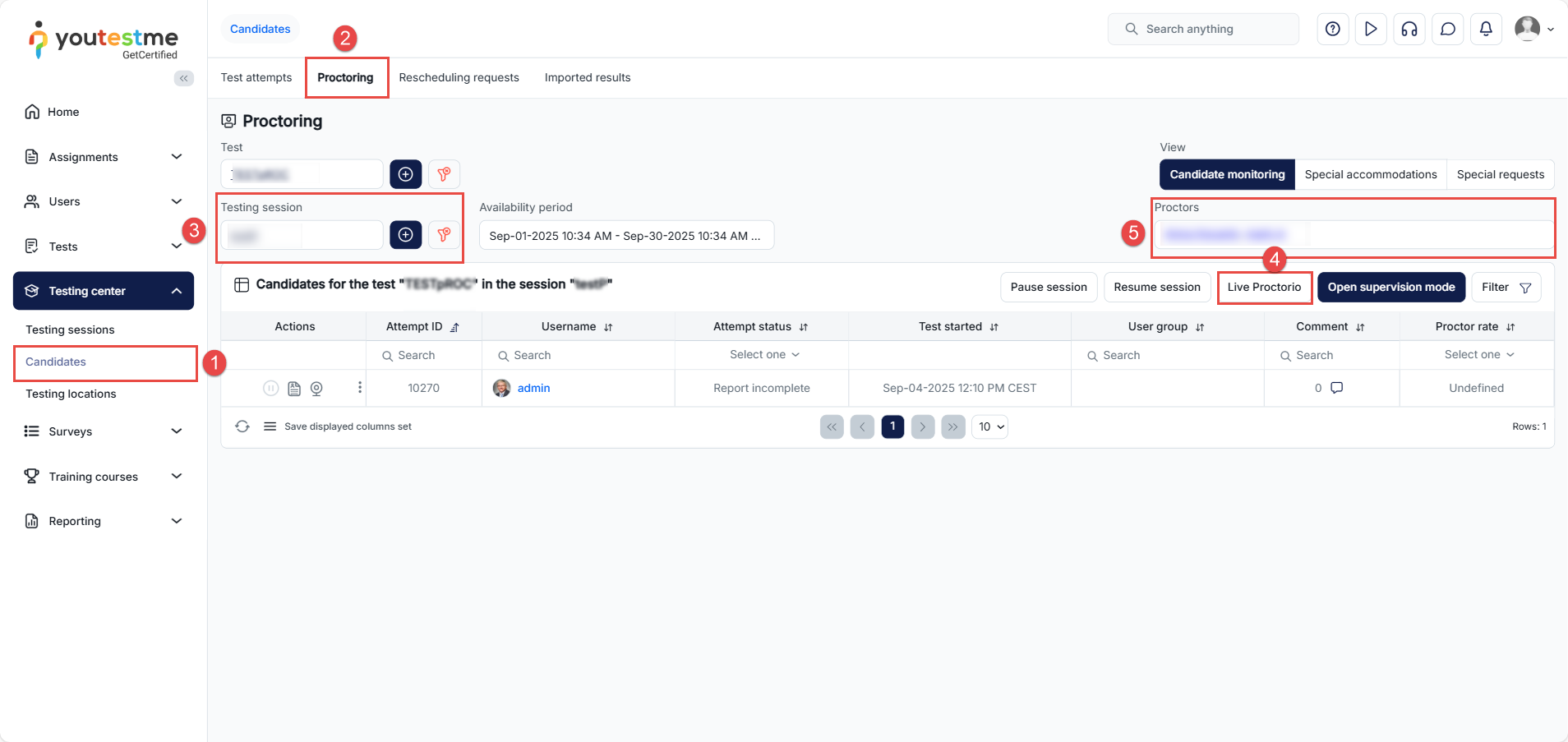Click the headset support icon
This screenshot has height=742, width=1568.
coord(1409,29)
